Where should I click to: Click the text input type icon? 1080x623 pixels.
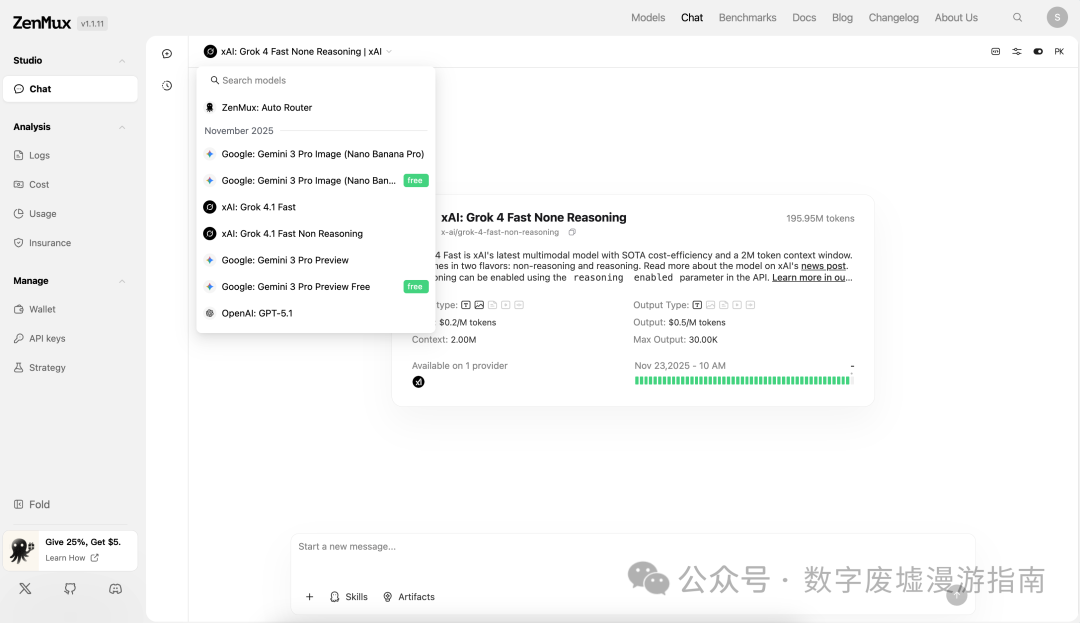(x=466, y=305)
